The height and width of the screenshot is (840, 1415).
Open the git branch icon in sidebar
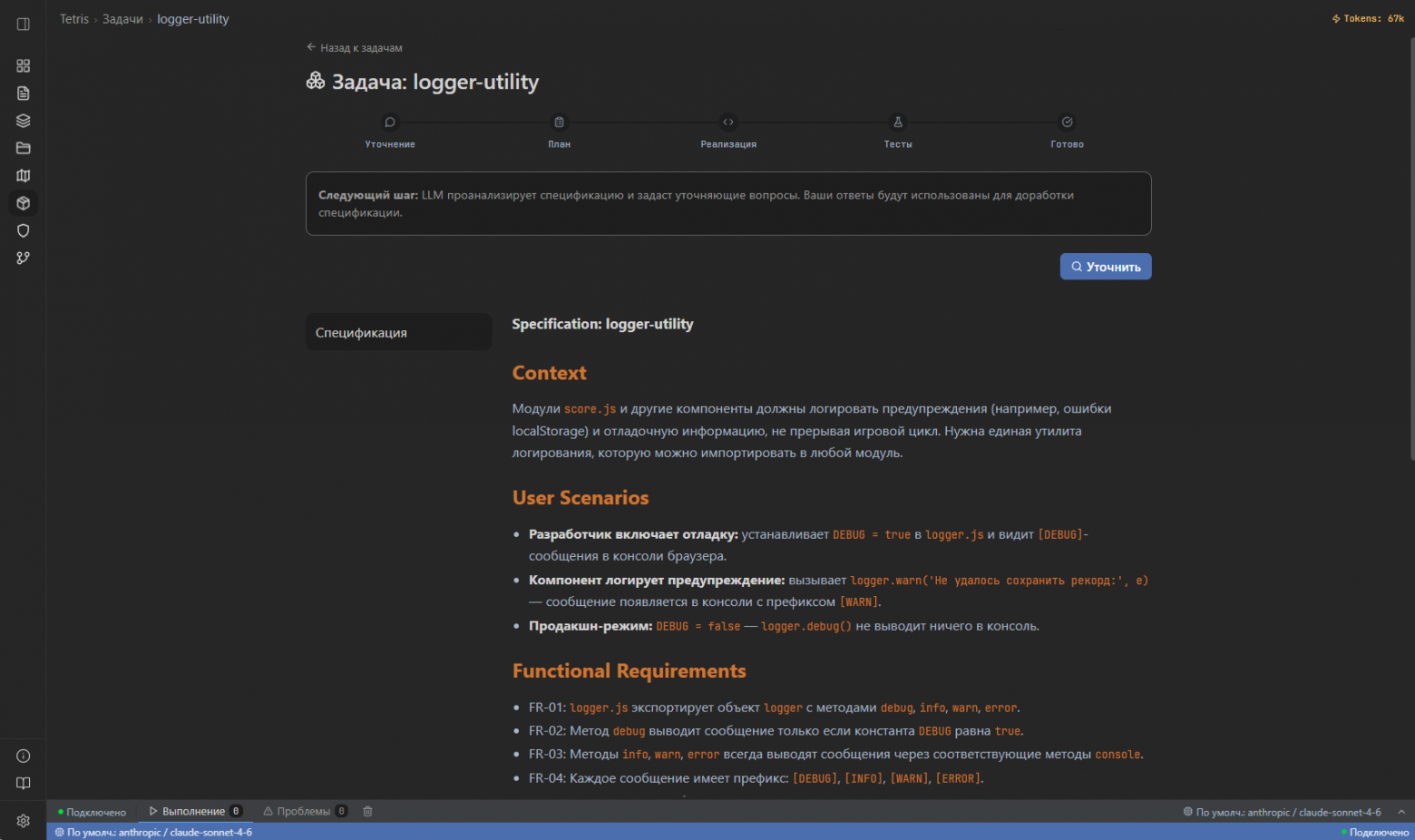pyautogui.click(x=24, y=258)
